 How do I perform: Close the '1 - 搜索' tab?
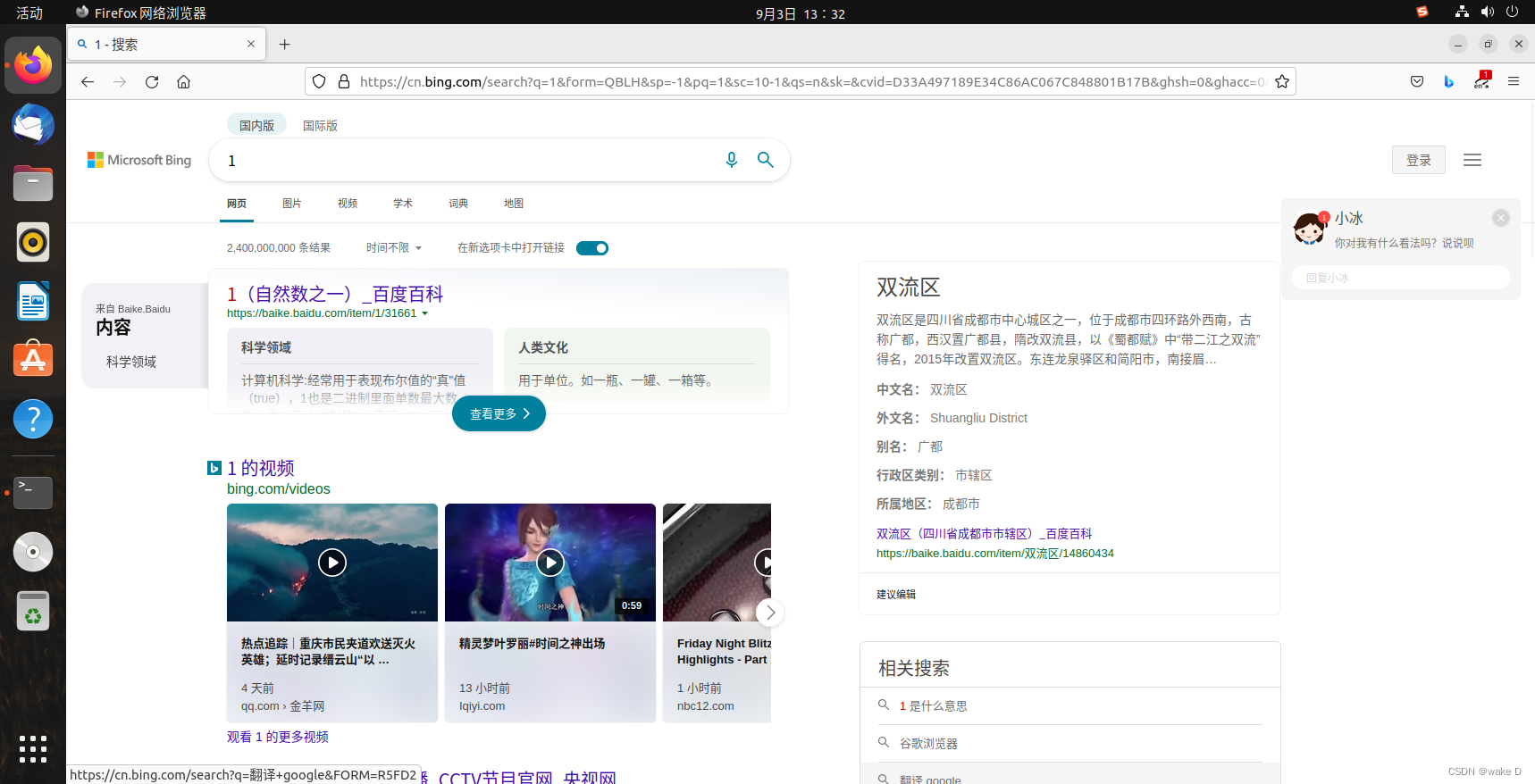click(251, 45)
